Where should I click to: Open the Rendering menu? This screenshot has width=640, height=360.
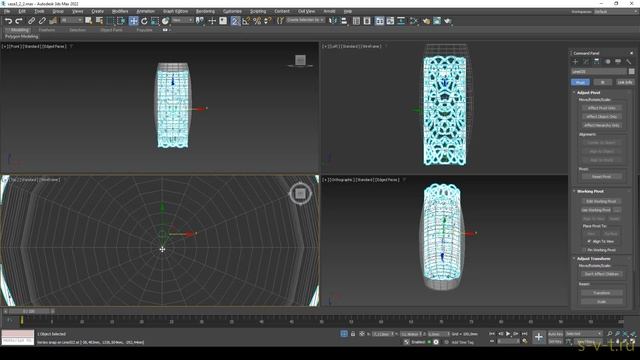[x=205, y=11]
